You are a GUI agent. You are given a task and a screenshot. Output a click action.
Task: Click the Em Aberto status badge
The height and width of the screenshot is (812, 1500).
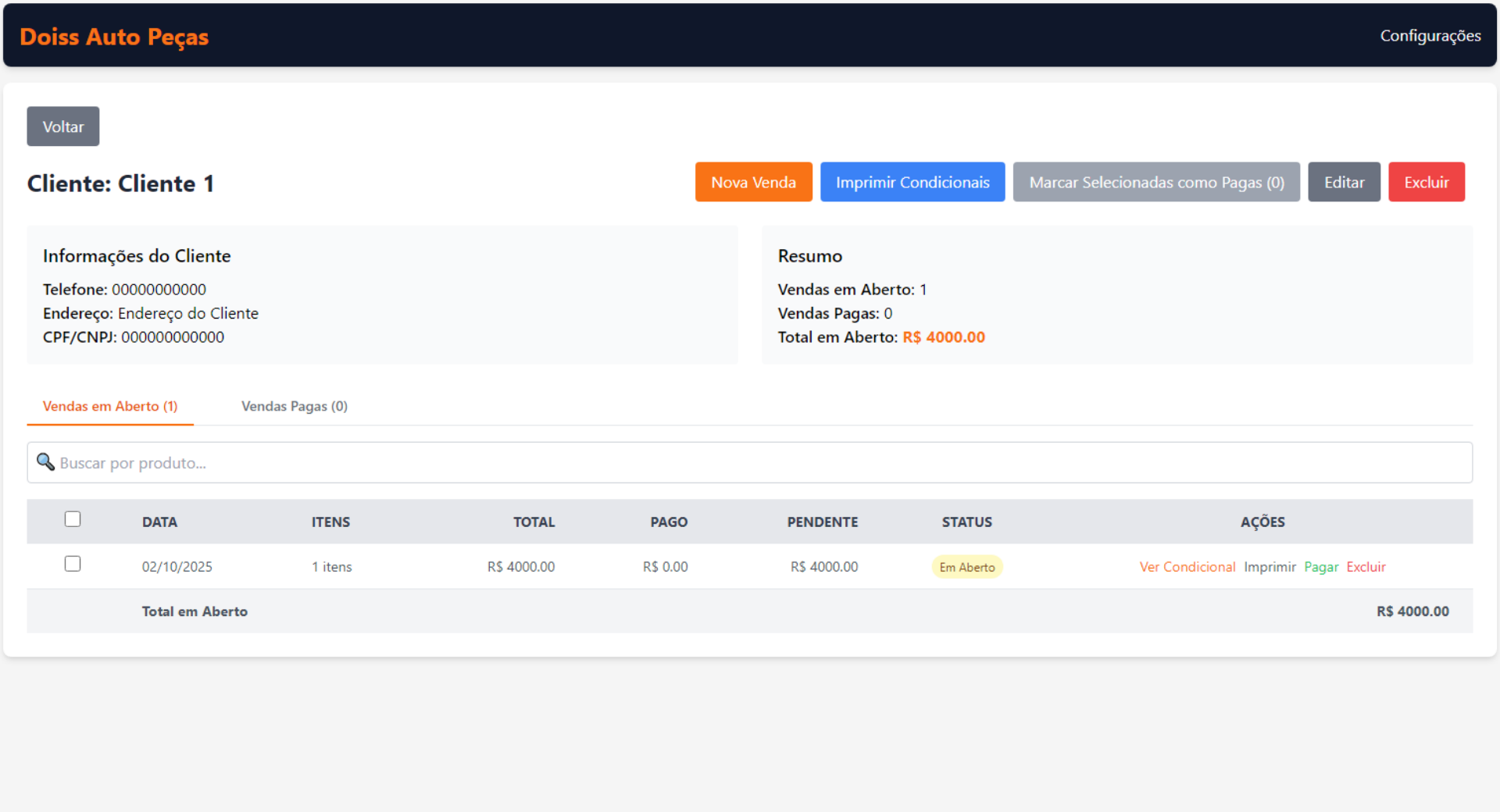pos(966,567)
